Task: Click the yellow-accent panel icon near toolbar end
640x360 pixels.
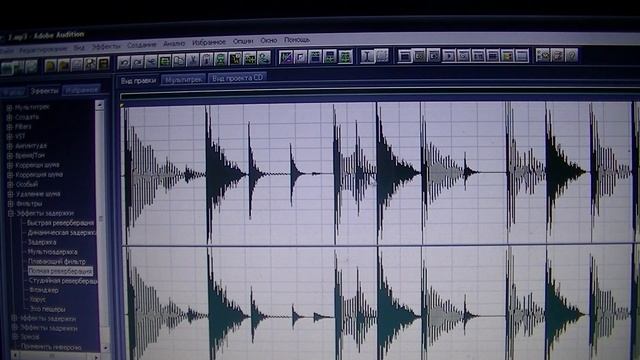Action: click(x=507, y=56)
